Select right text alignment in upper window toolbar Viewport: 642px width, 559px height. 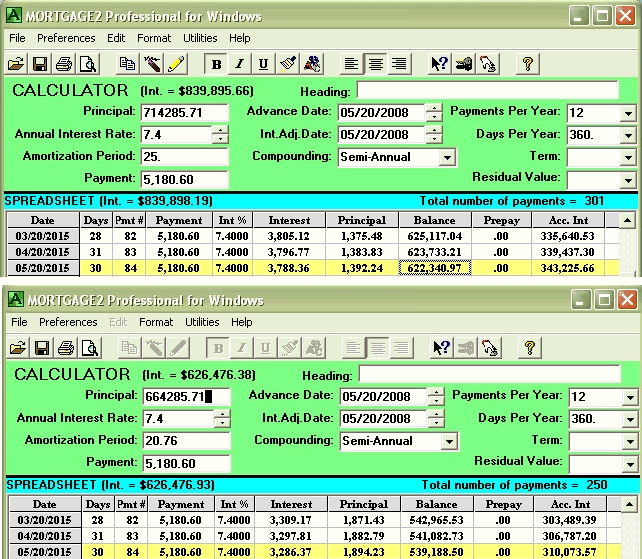[399, 64]
